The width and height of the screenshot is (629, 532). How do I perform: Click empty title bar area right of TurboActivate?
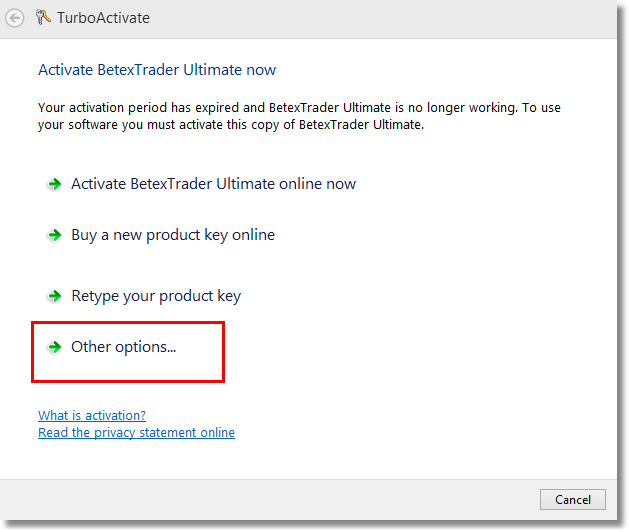click(381, 18)
